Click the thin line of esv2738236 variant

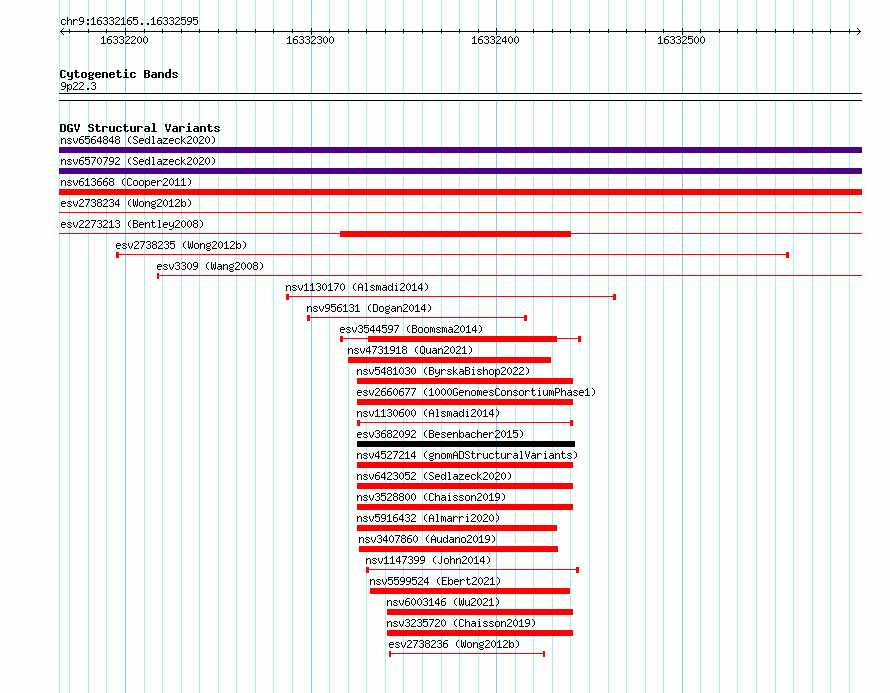click(467, 654)
